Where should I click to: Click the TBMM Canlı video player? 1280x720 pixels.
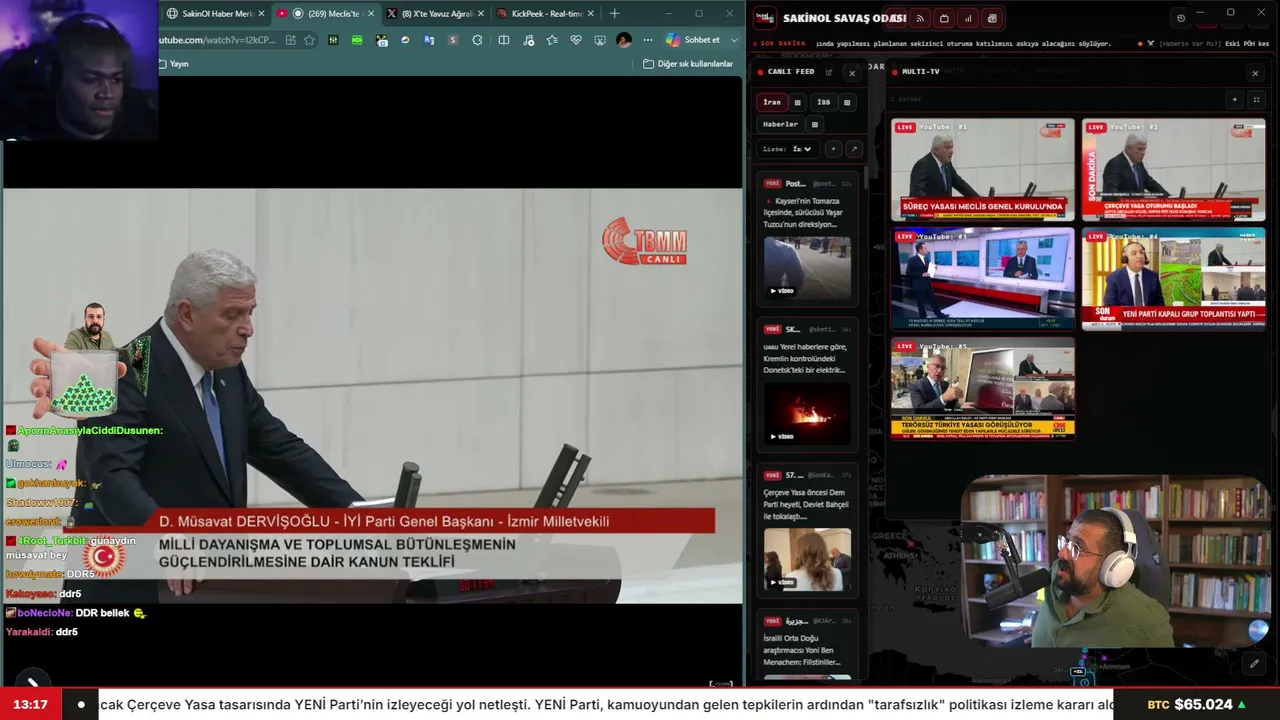[x=372, y=396]
